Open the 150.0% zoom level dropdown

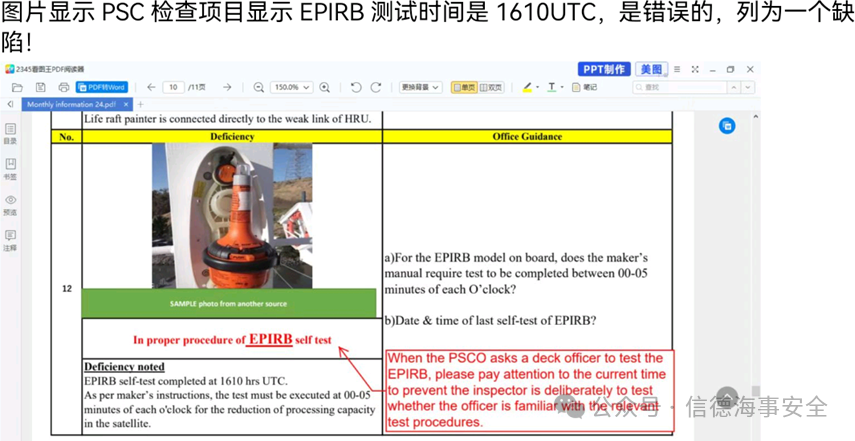(291, 87)
